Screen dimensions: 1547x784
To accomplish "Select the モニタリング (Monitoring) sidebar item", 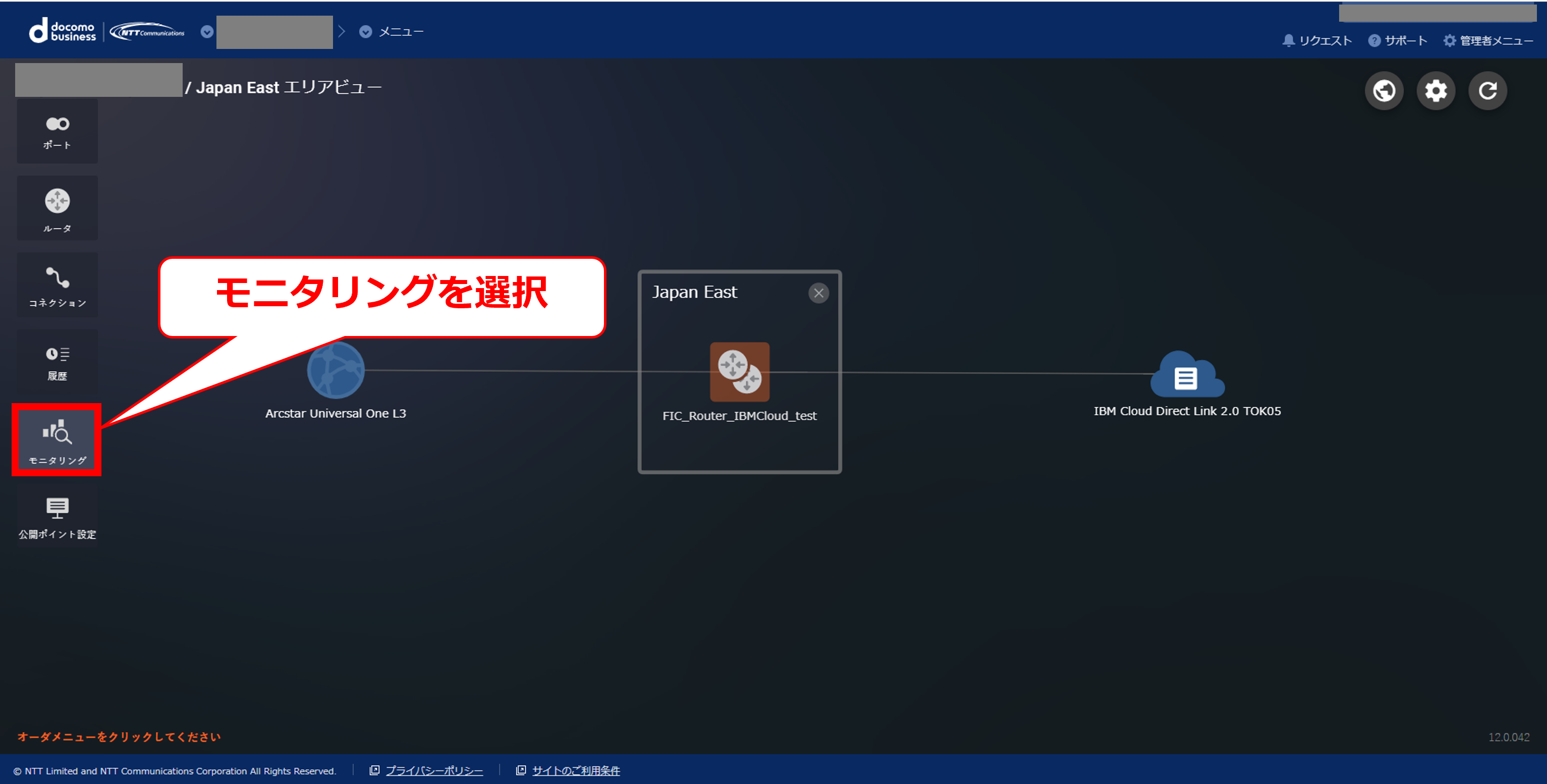I will [57, 440].
